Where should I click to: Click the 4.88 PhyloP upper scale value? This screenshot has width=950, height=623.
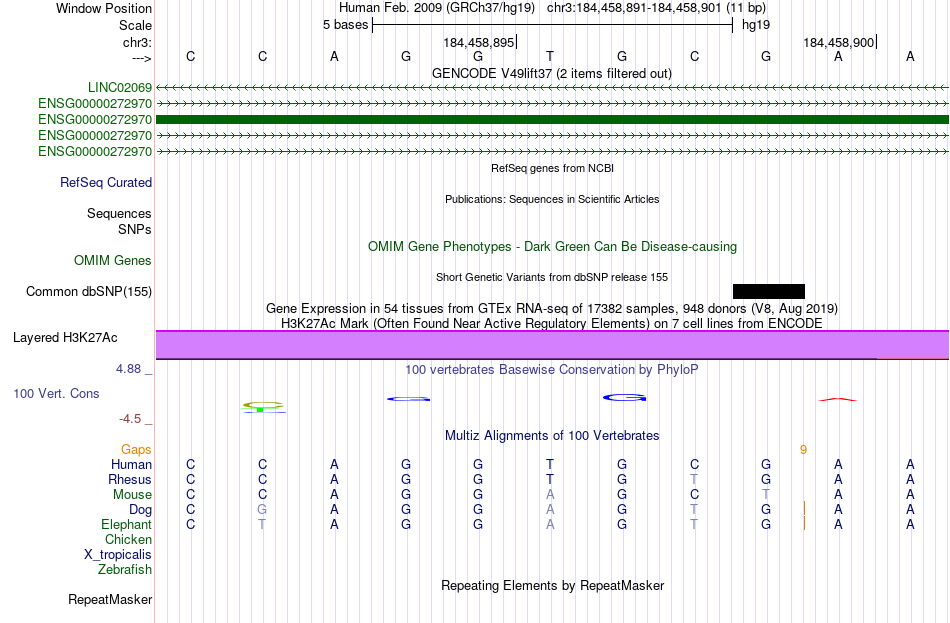pos(128,369)
